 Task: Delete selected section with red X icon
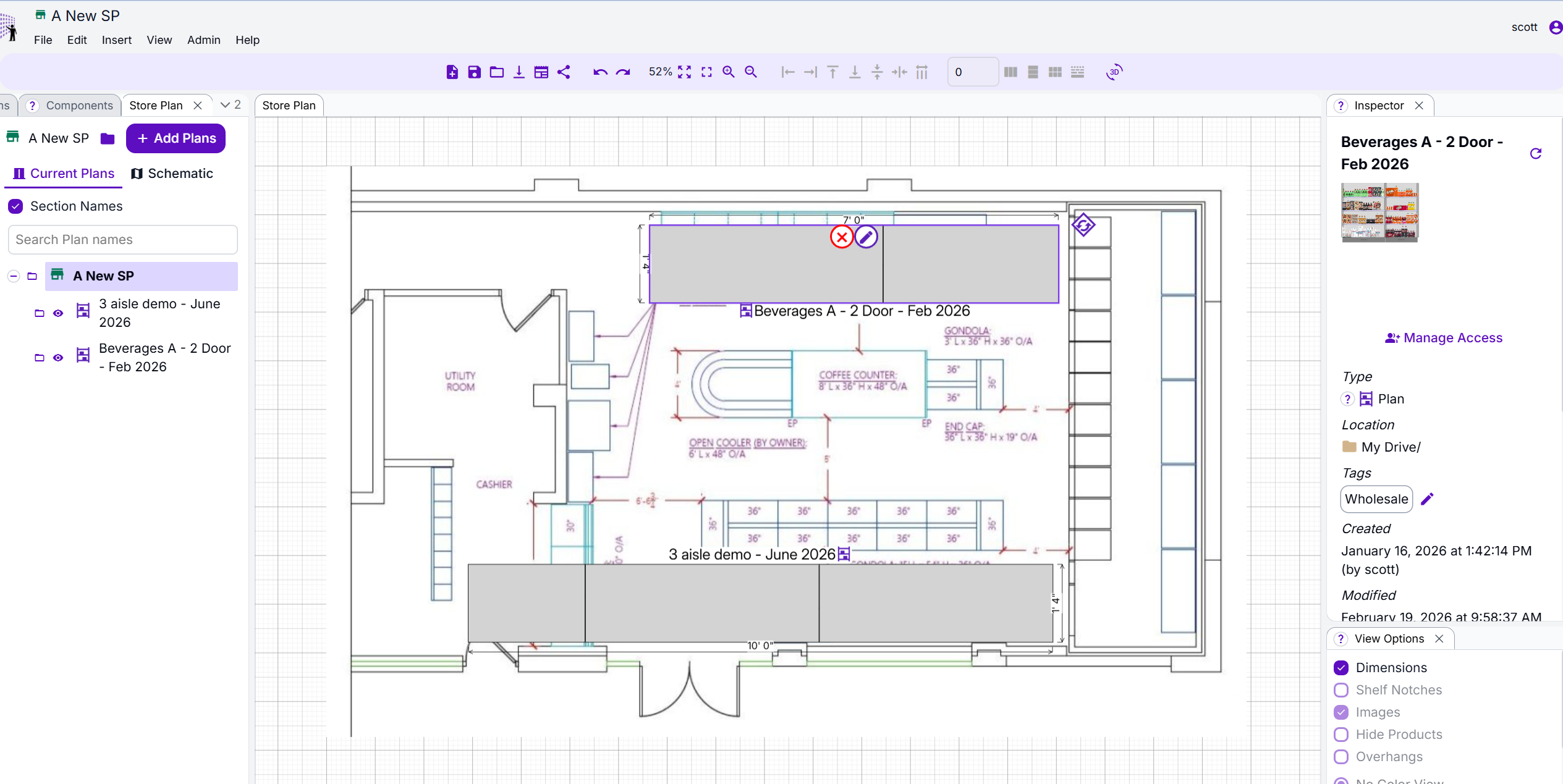tap(842, 237)
